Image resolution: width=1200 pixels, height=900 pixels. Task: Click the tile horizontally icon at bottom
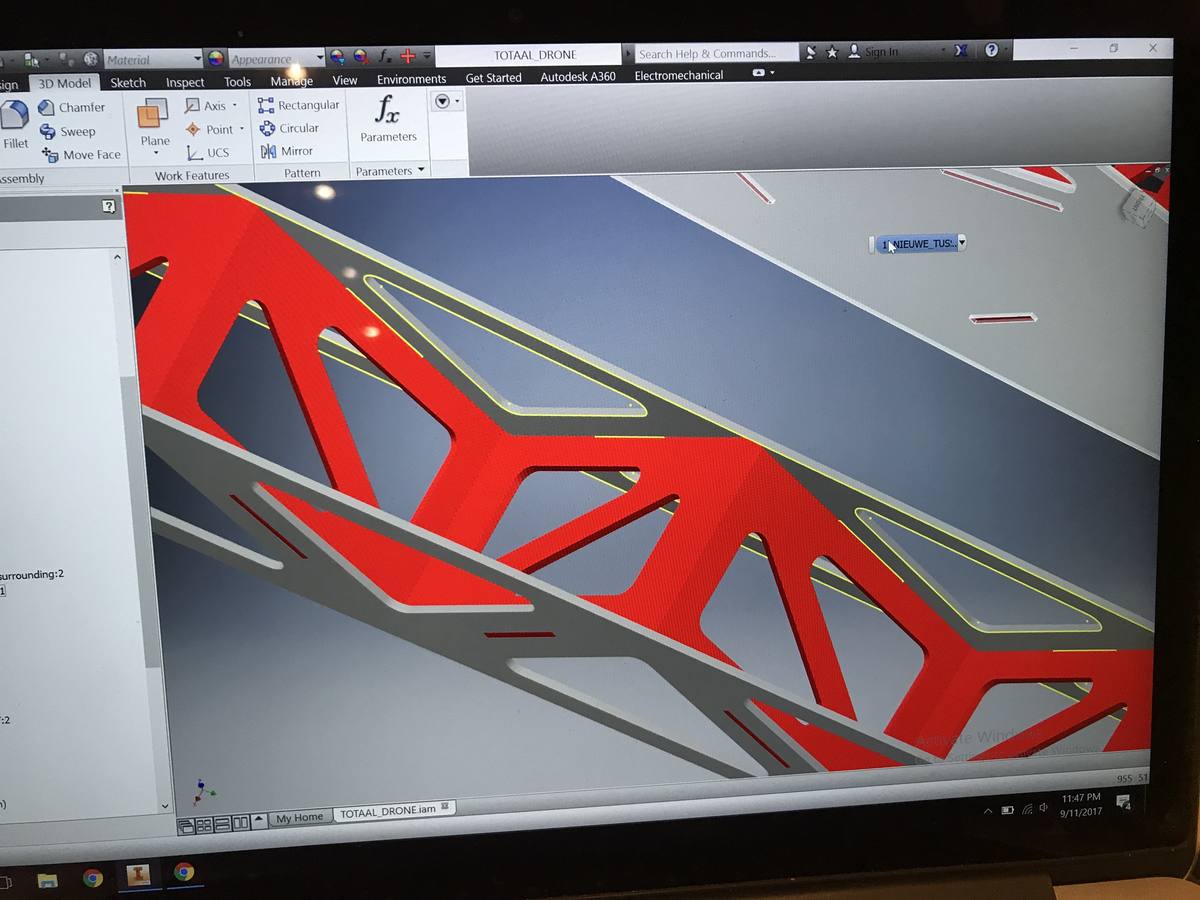[223, 825]
